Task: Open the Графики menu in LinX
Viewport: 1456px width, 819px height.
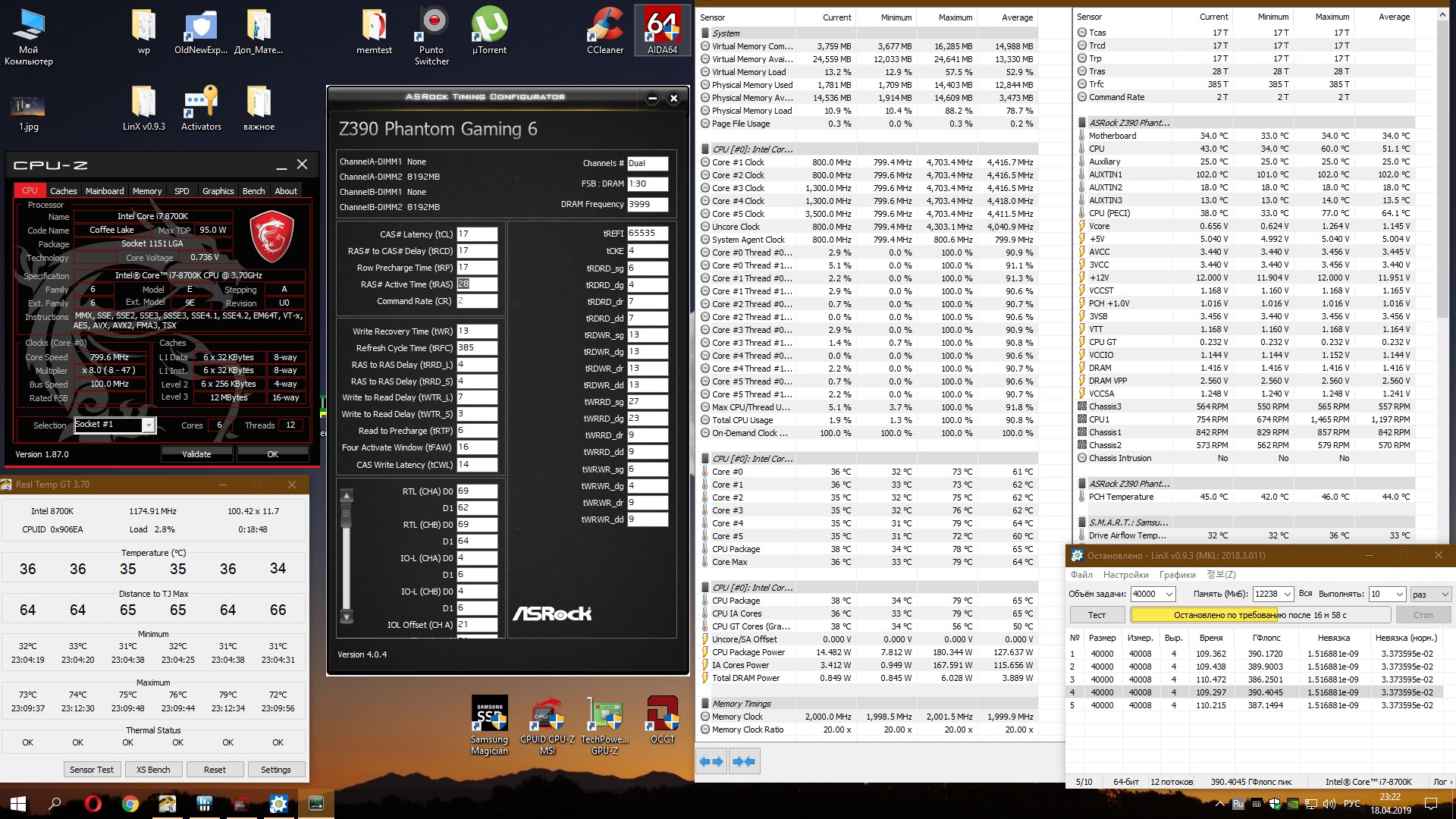Action: [x=1178, y=575]
